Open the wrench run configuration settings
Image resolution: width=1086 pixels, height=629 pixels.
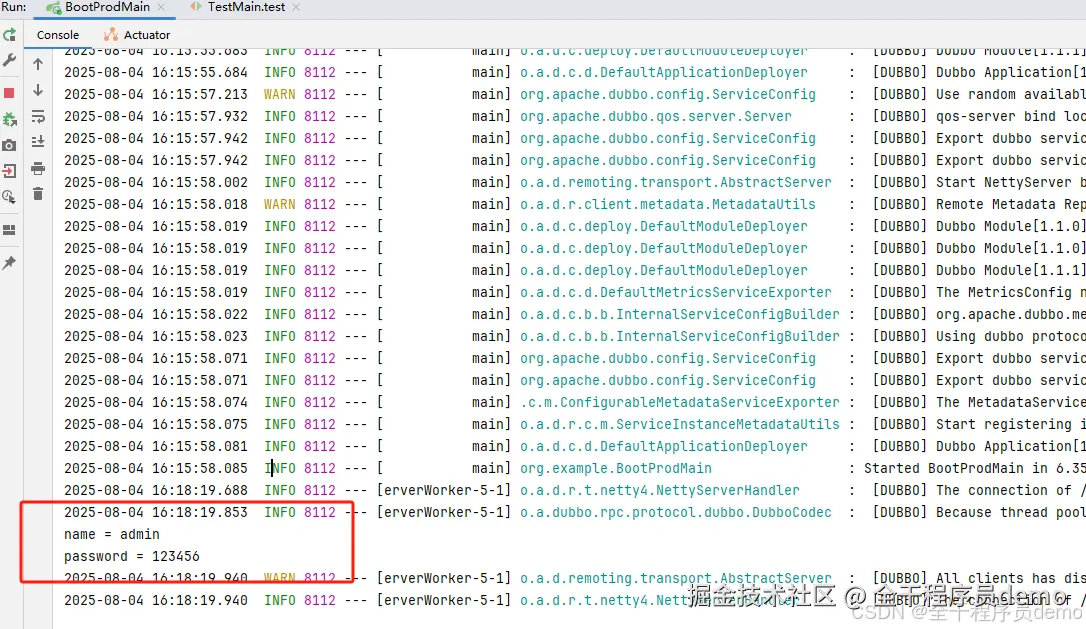pos(9,61)
